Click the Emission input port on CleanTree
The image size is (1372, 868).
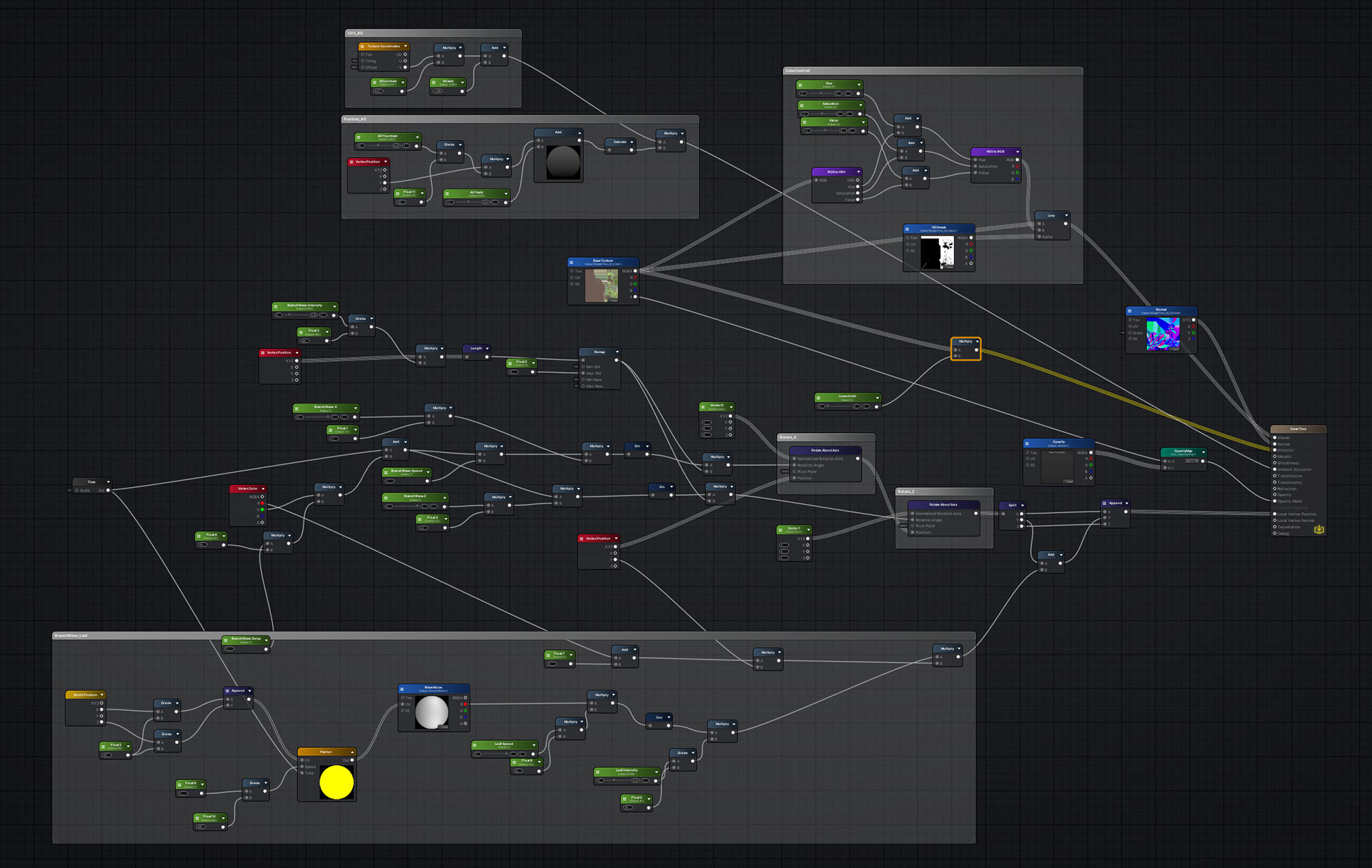[1275, 450]
